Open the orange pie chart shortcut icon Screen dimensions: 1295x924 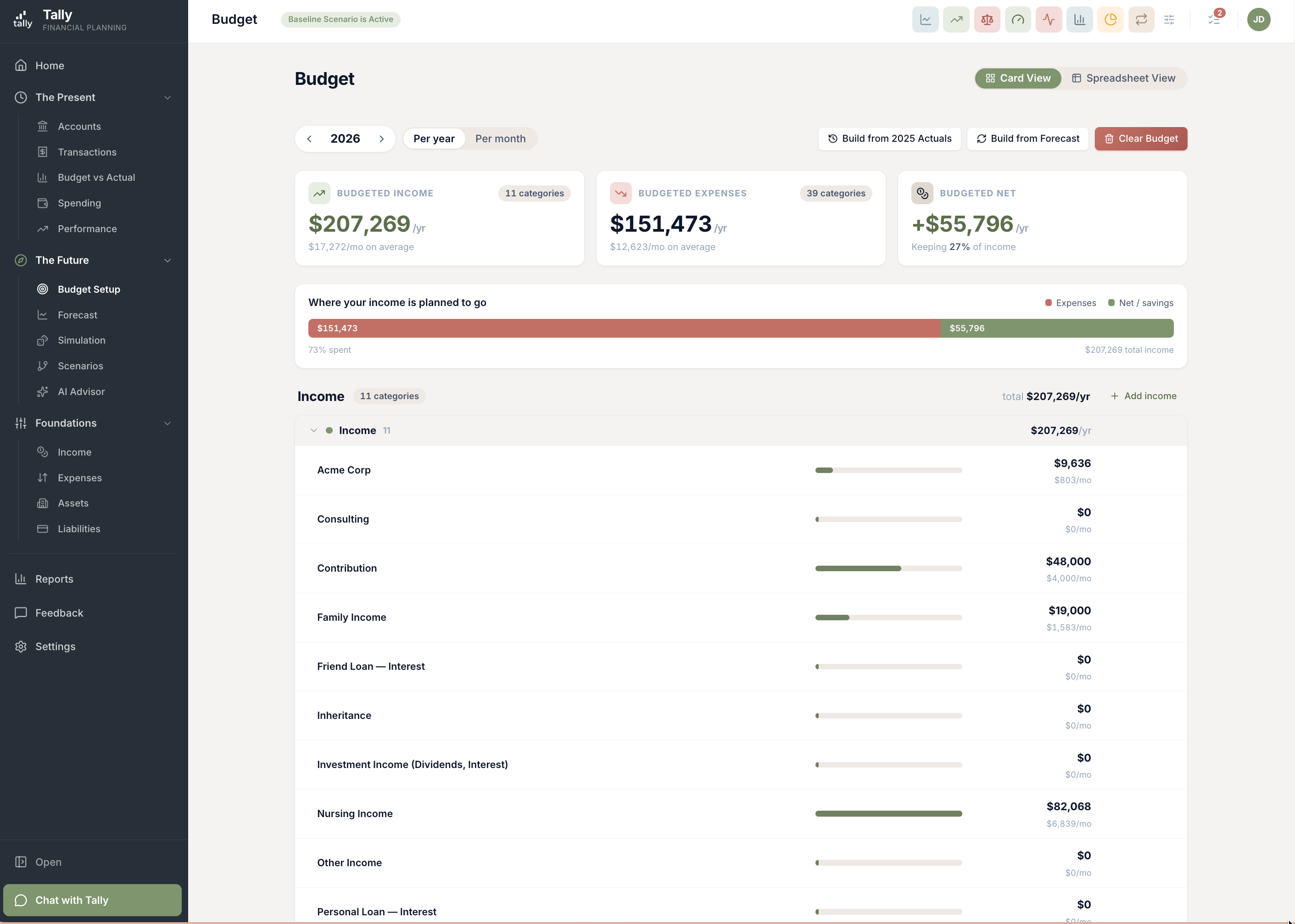click(1110, 19)
